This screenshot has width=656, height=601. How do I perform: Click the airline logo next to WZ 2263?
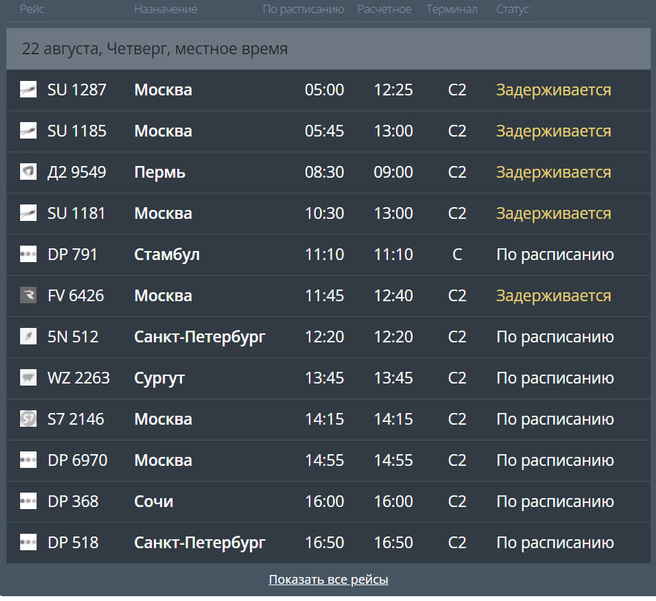(x=28, y=378)
